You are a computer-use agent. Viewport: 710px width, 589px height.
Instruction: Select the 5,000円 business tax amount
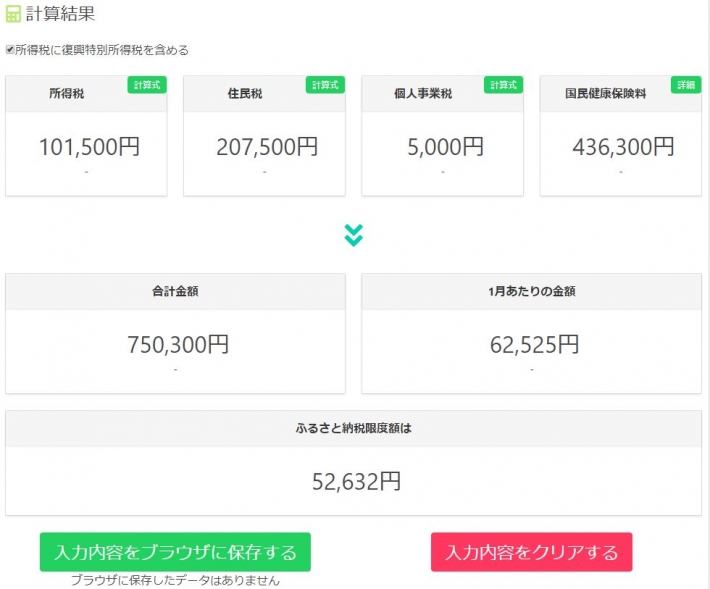coord(446,147)
